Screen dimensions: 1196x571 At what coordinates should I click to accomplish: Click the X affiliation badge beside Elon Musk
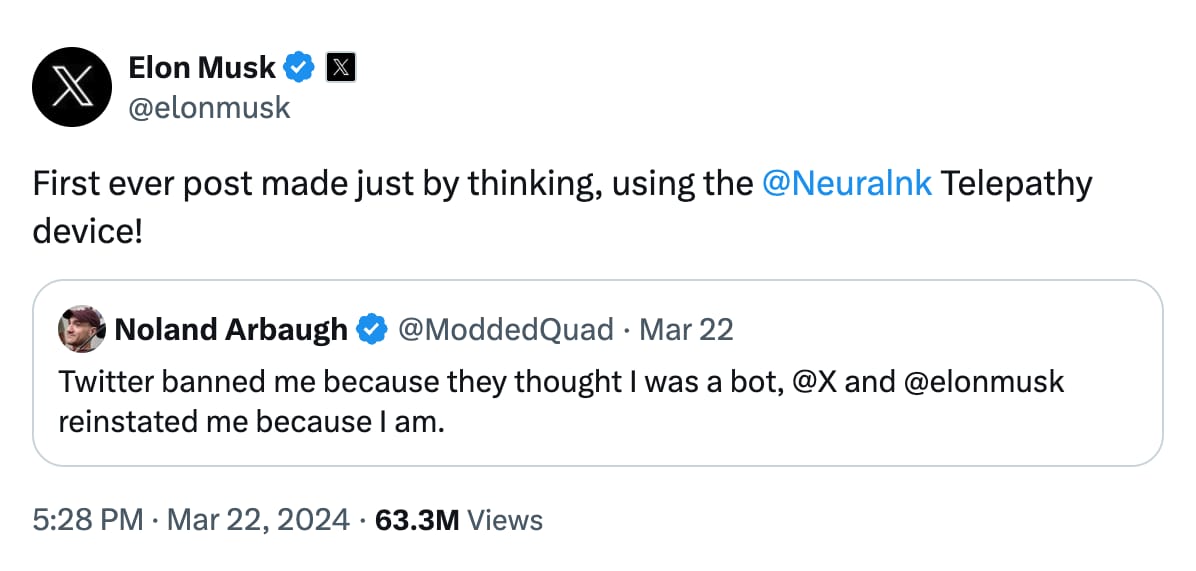point(341,68)
